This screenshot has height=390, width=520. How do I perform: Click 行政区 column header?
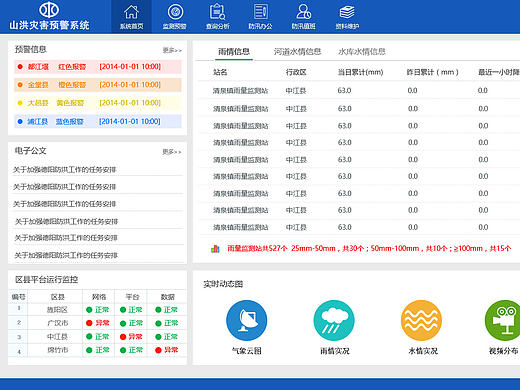coord(296,72)
